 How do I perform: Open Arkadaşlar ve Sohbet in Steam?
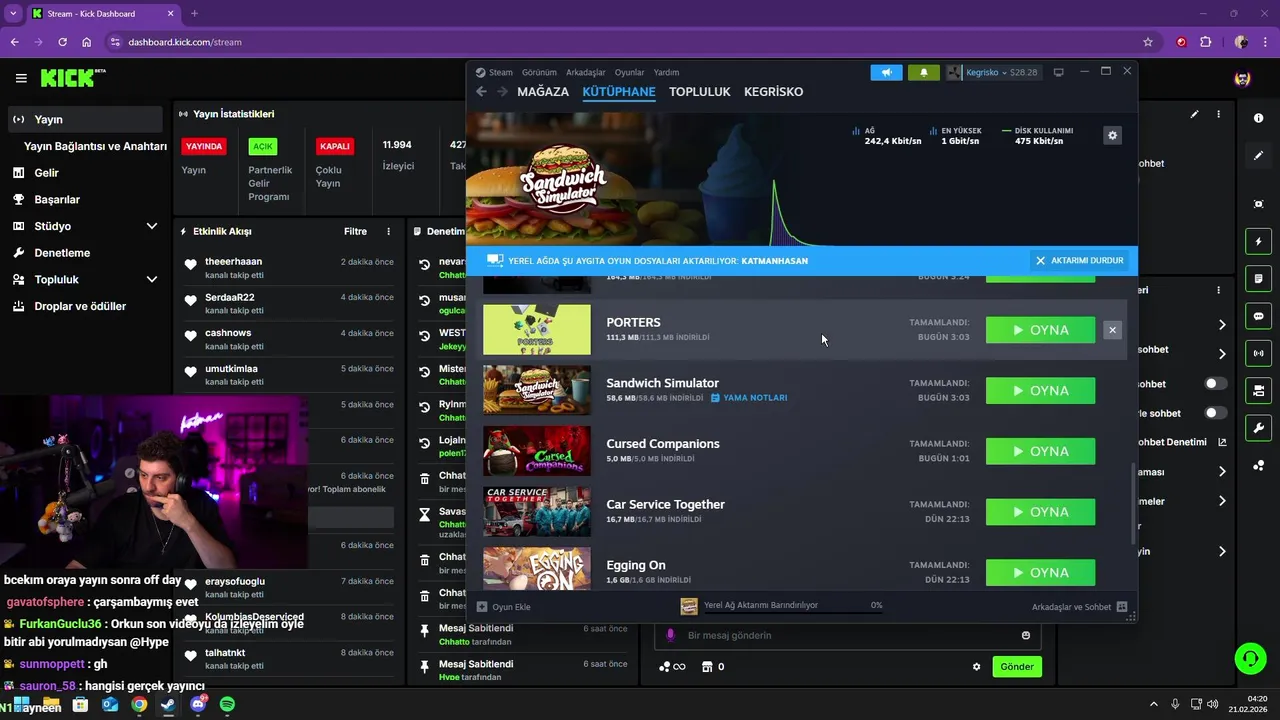(1079, 607)
